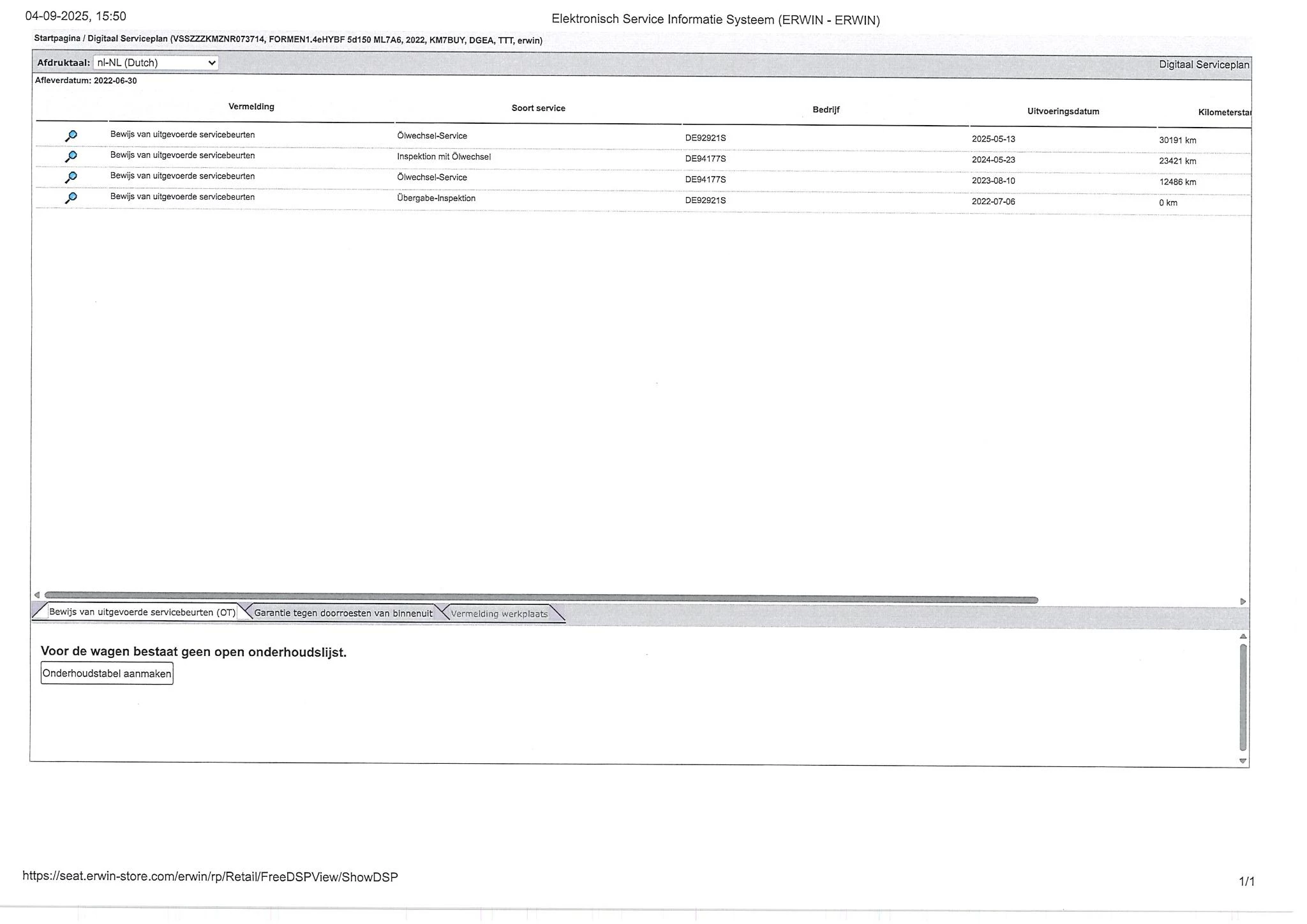Image resolution: width=1307 pixels, height=924 pixels.
Task: Switch to Garantie tegen doorroesten van binnenuit tab
Action: [x=343, y=613]
